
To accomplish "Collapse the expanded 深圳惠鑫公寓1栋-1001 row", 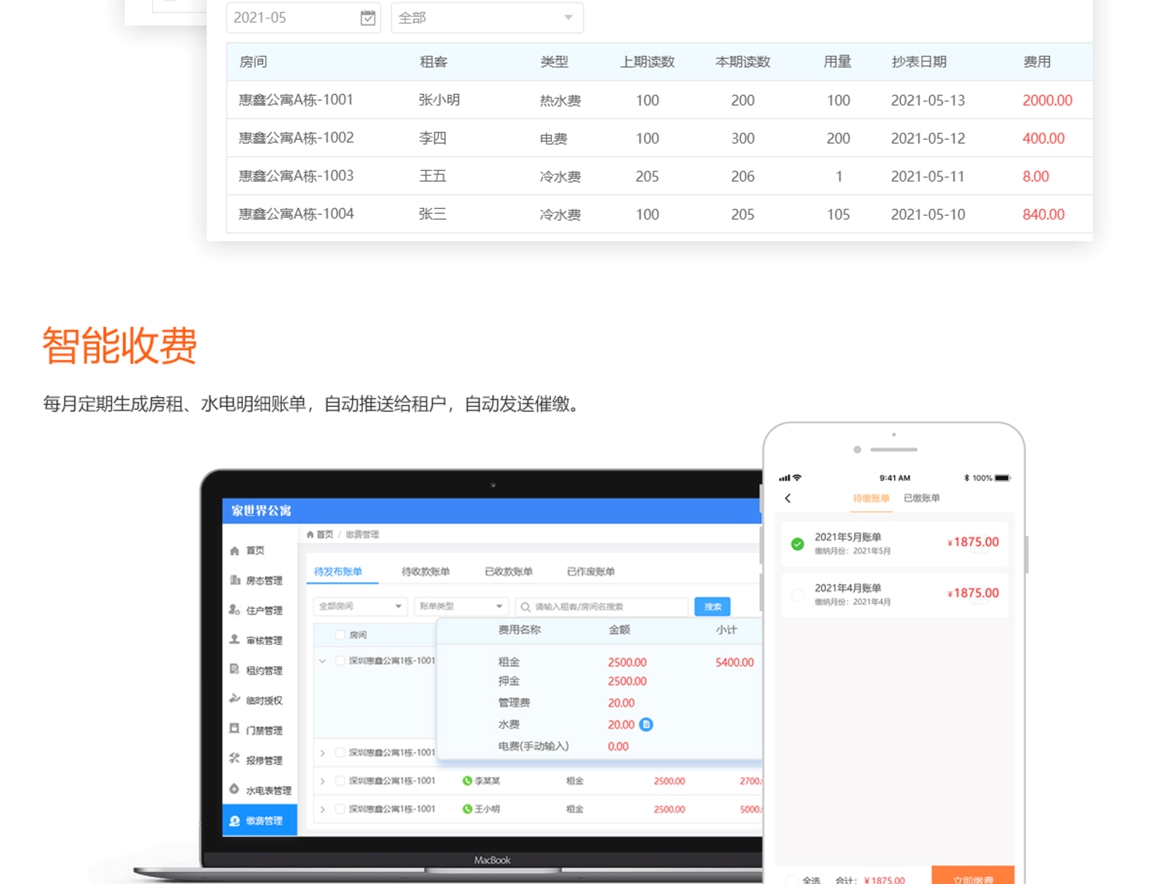I will [x=322, y=661].
